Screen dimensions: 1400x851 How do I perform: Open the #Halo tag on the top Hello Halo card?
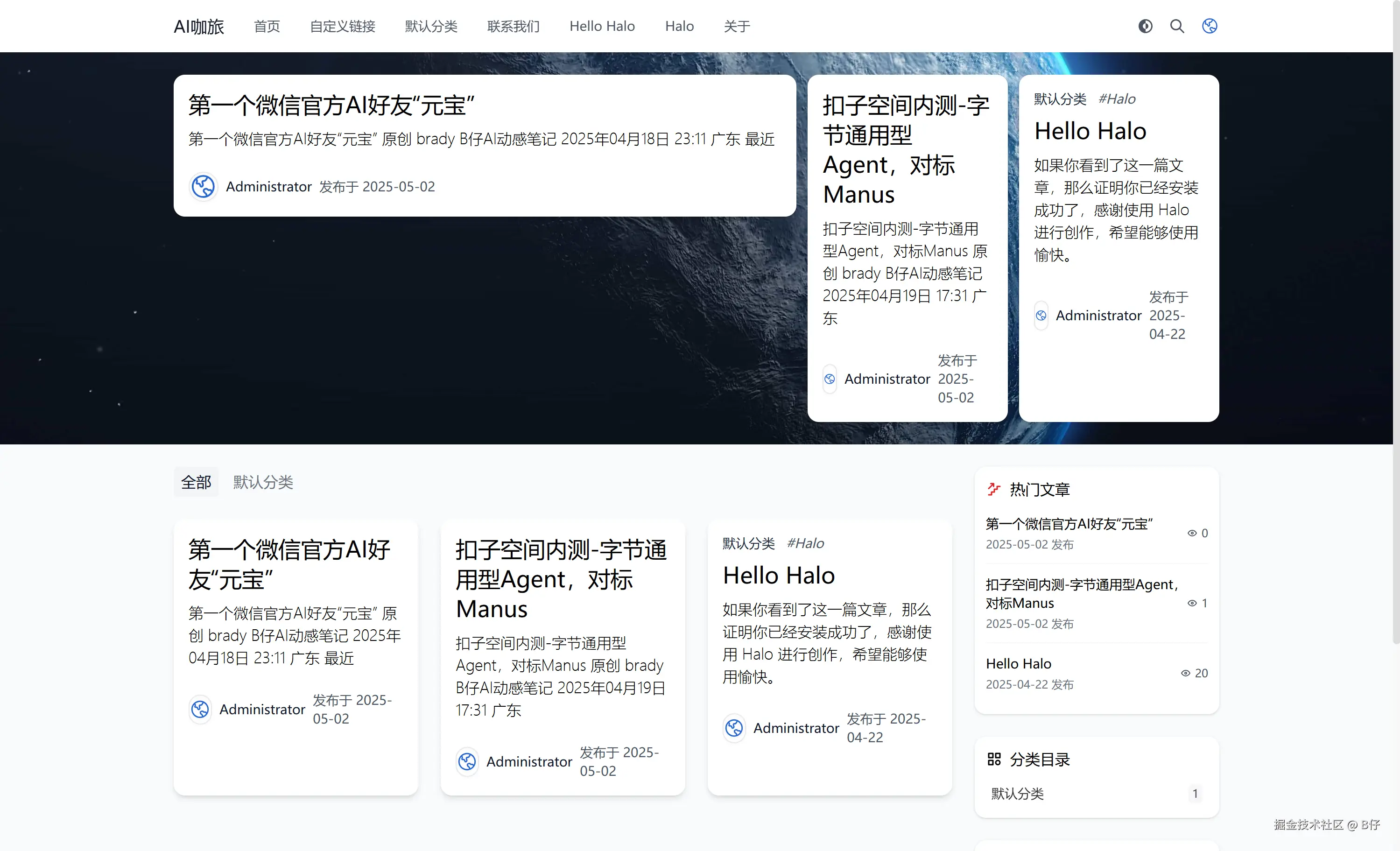1117,99
